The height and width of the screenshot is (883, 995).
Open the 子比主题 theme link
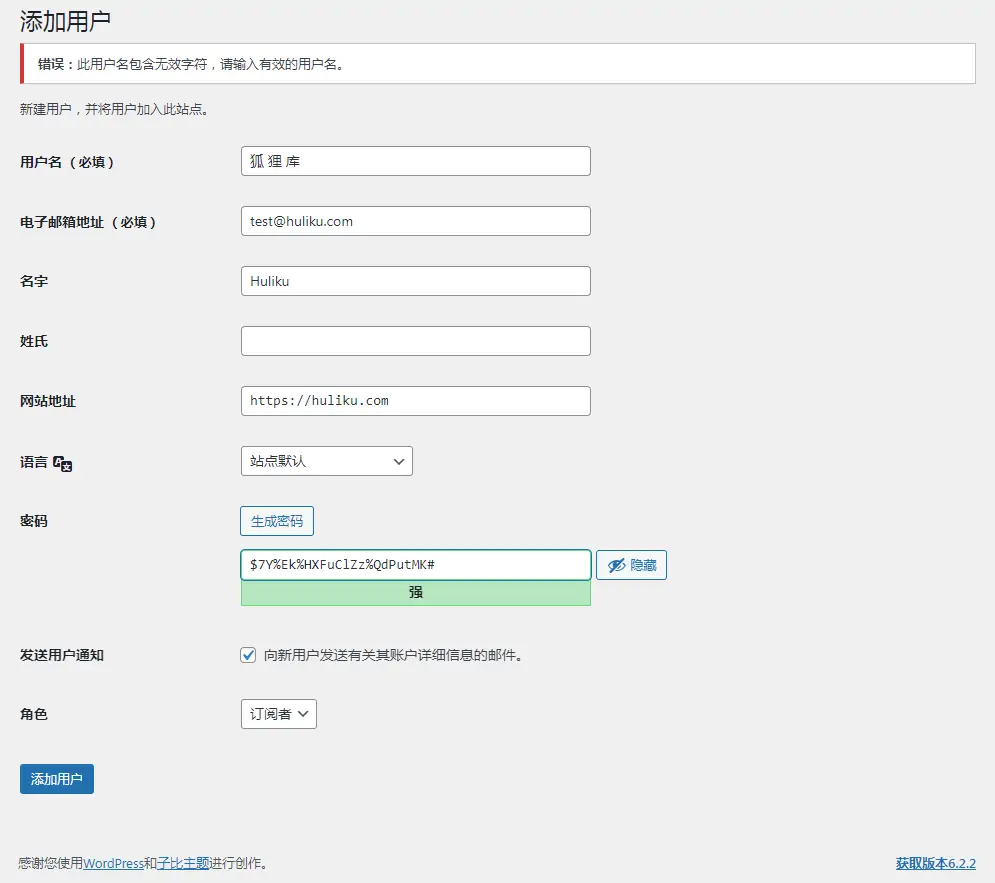point(182,863)
